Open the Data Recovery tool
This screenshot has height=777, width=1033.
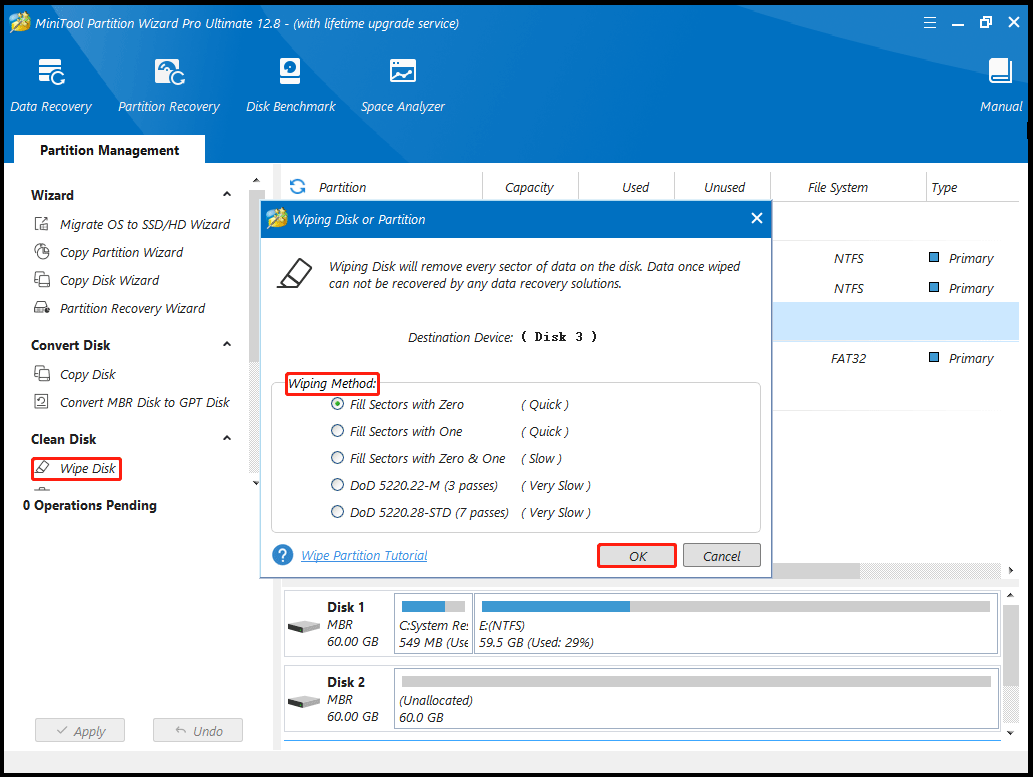51,85
